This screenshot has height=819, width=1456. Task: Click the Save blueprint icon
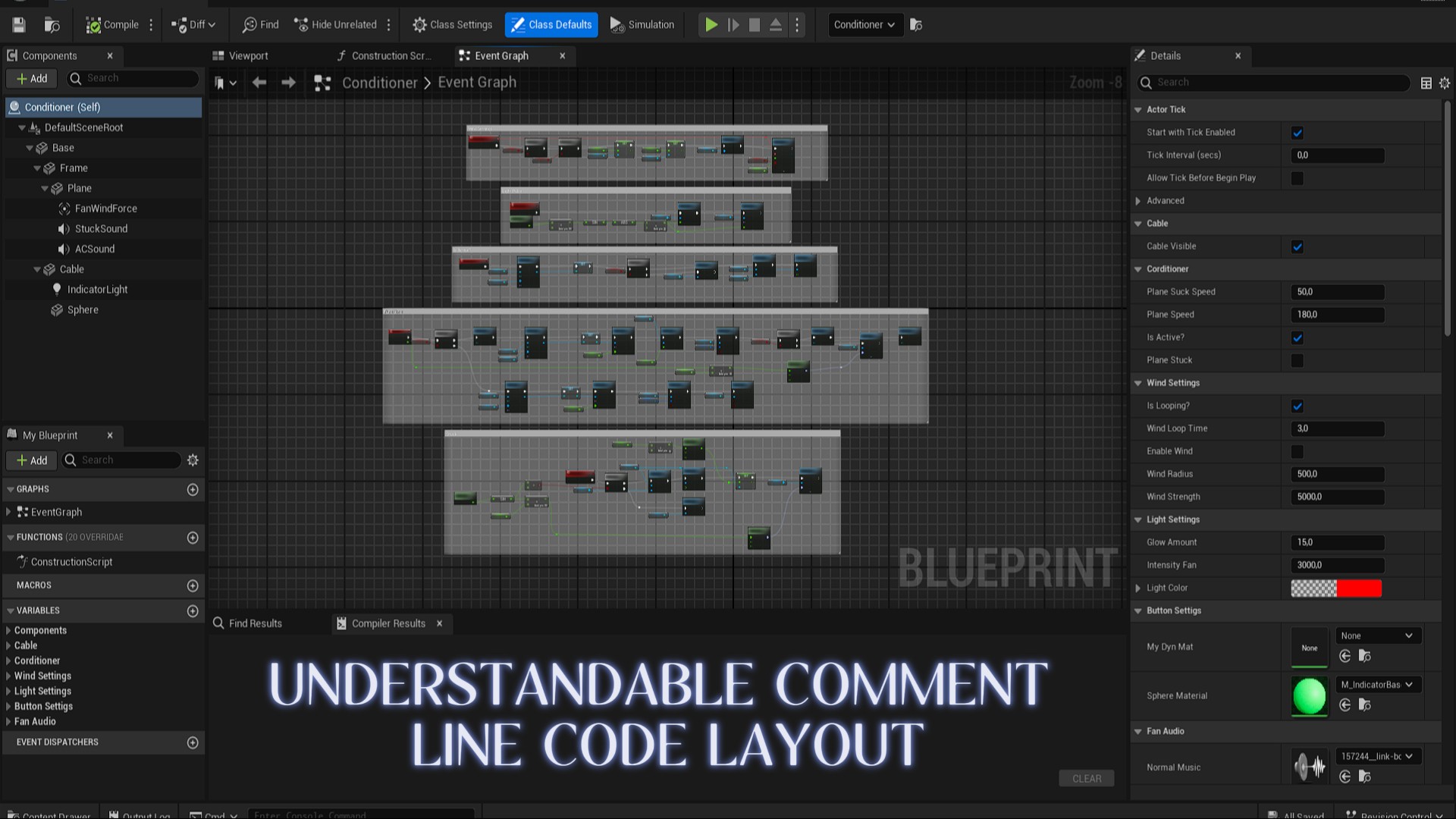[19, 25]
